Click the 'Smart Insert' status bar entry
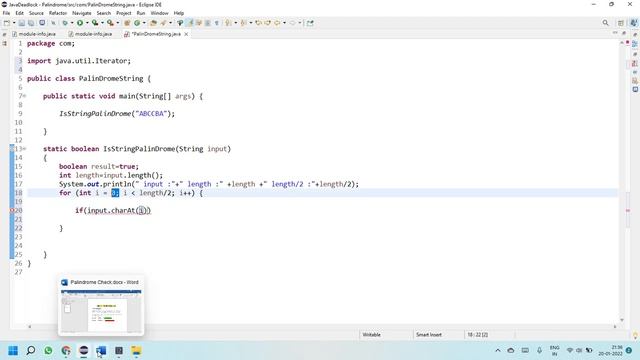The width and height of the screenshot is (640, 360). tap(429, 334)
